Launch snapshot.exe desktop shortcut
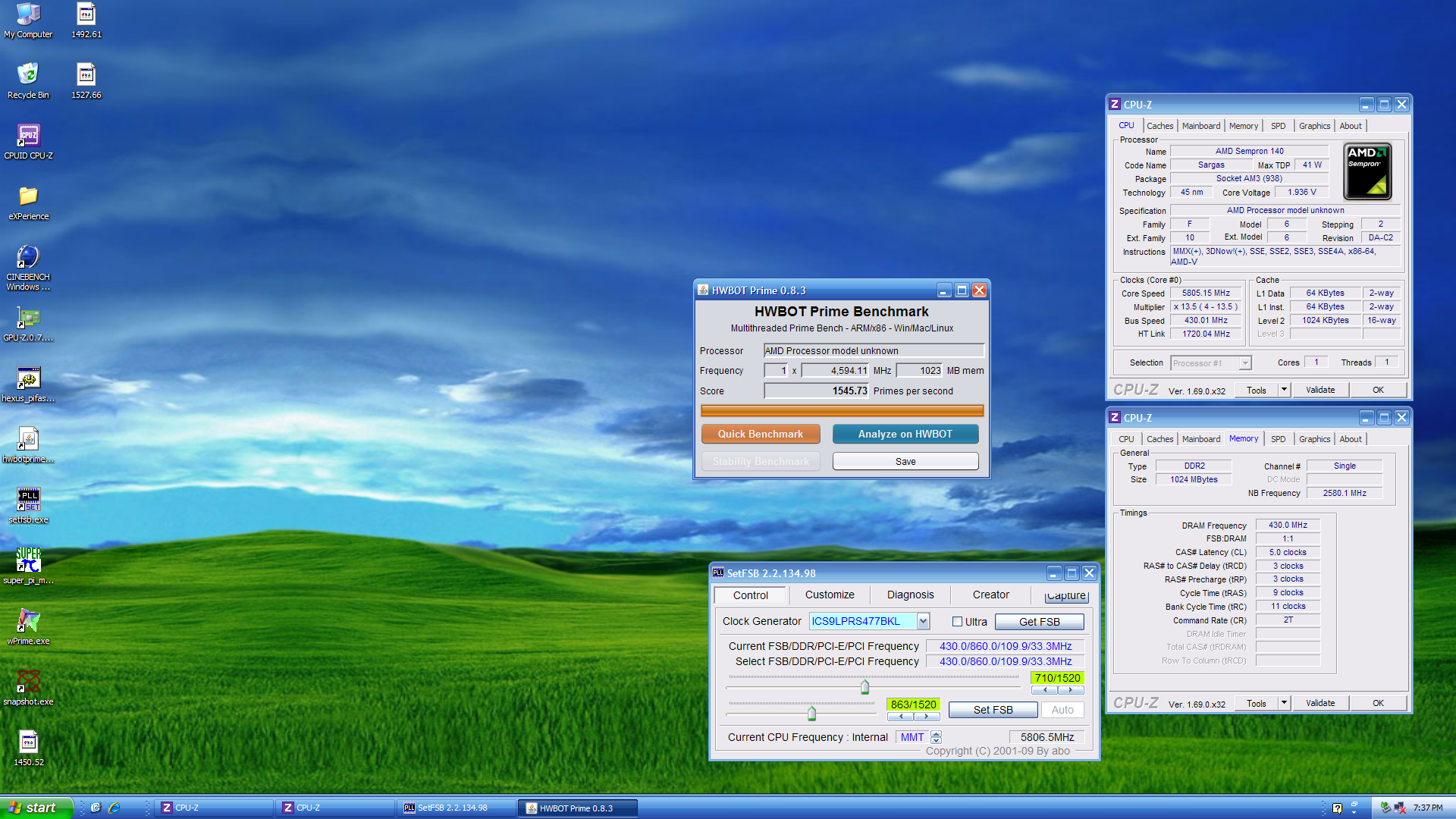 tap(28, 688)
